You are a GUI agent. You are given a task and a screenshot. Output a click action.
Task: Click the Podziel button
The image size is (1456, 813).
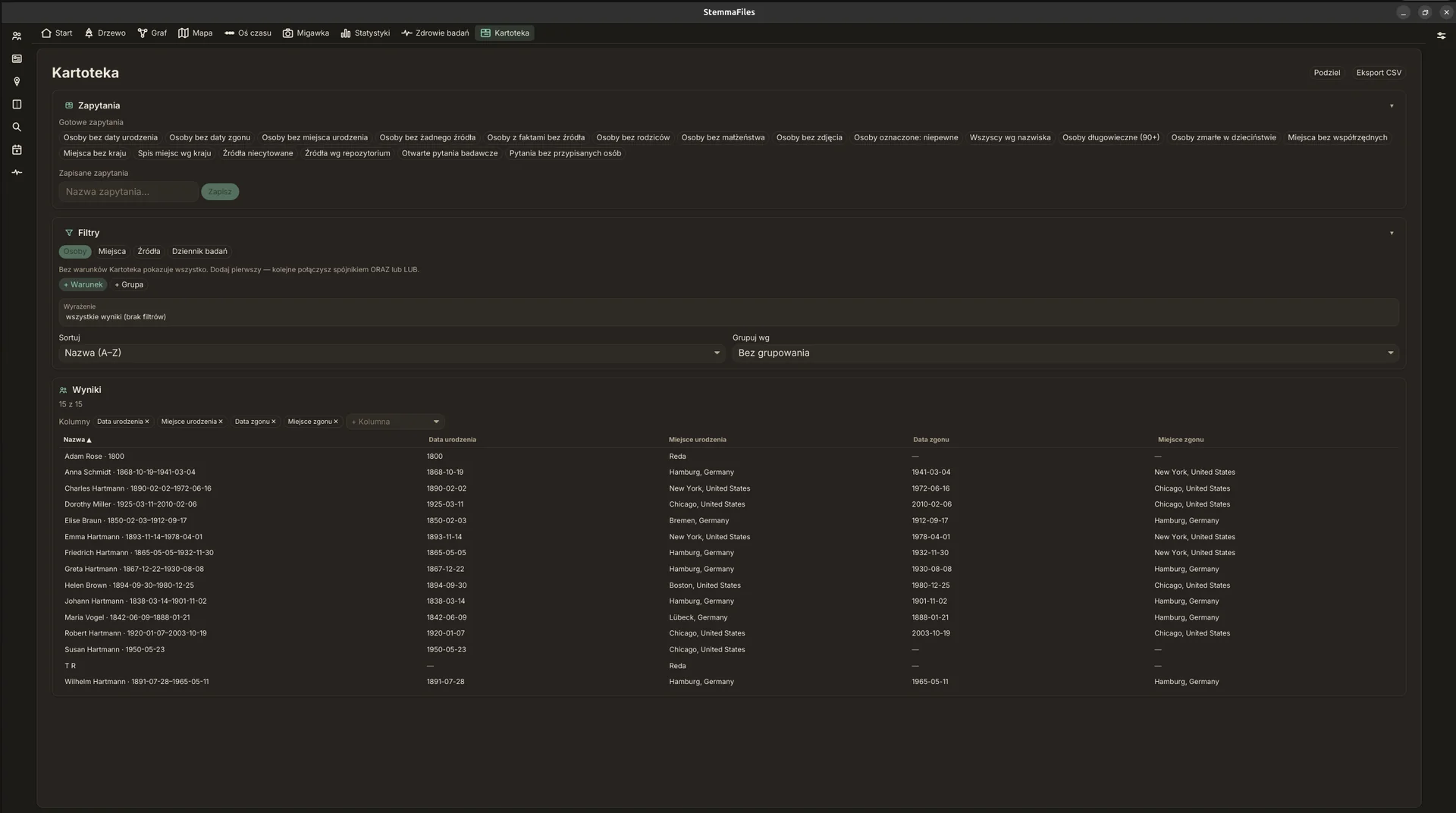click(x=1326, y=73)
